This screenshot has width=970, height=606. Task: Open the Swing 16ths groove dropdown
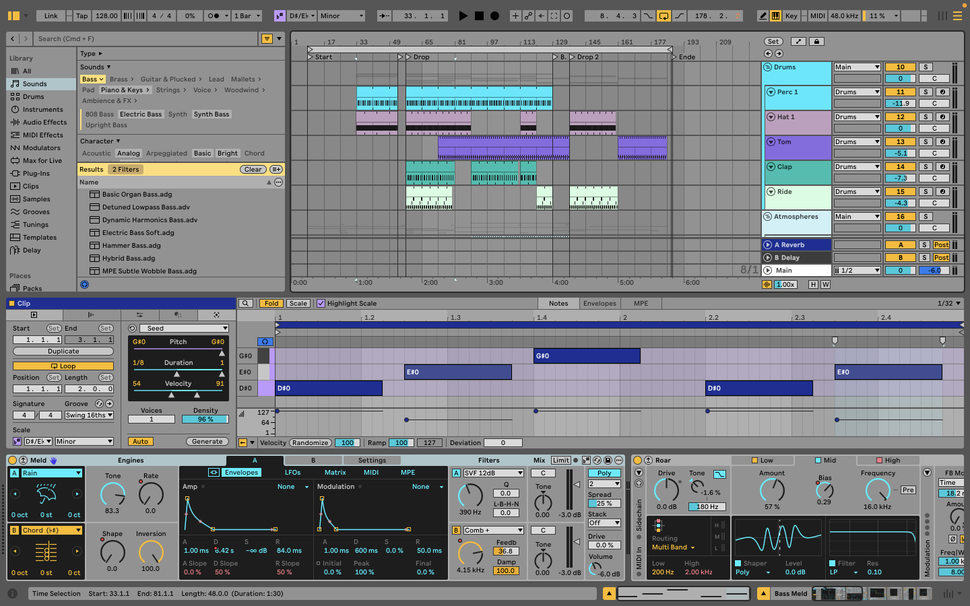89,415
